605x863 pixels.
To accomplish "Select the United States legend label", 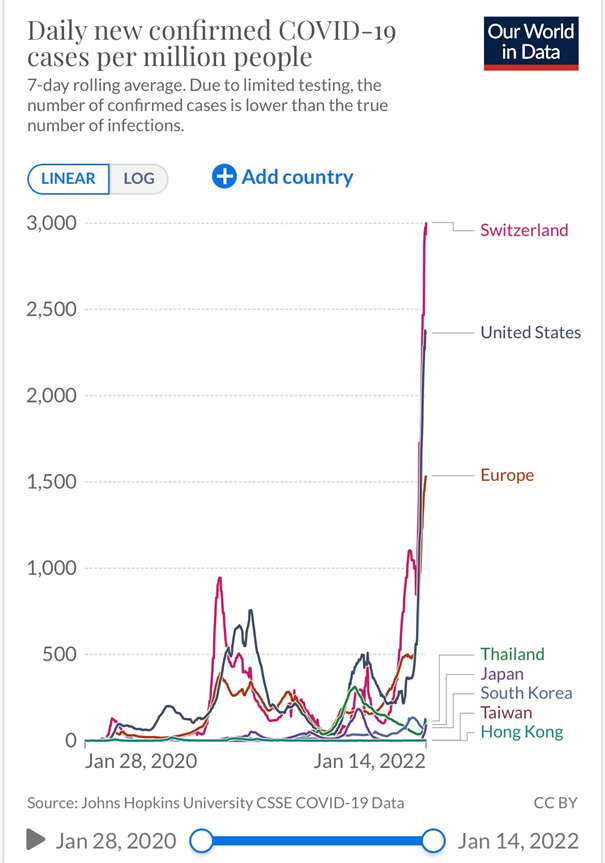I will (530, 332).
